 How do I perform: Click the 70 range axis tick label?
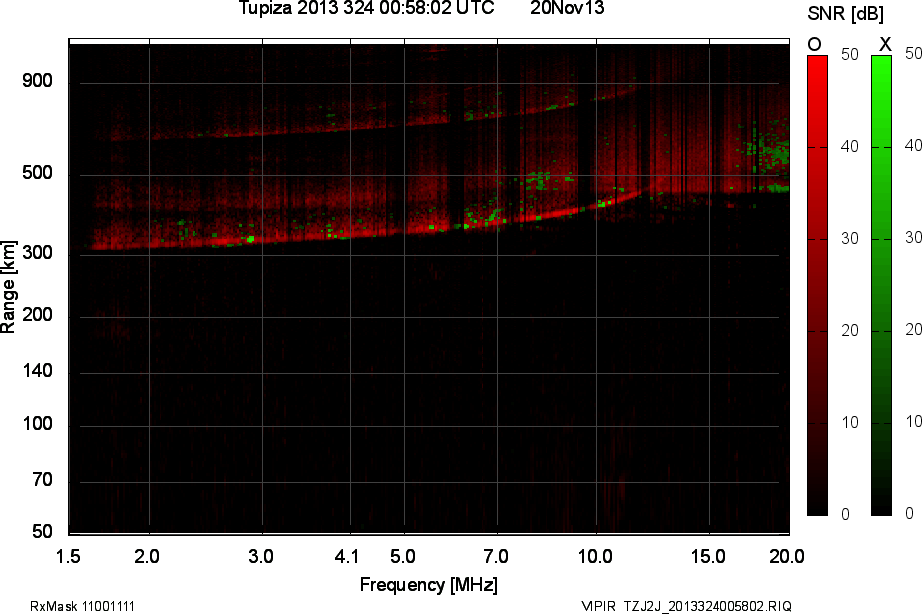pyautogui.click(x=42, y=480)
